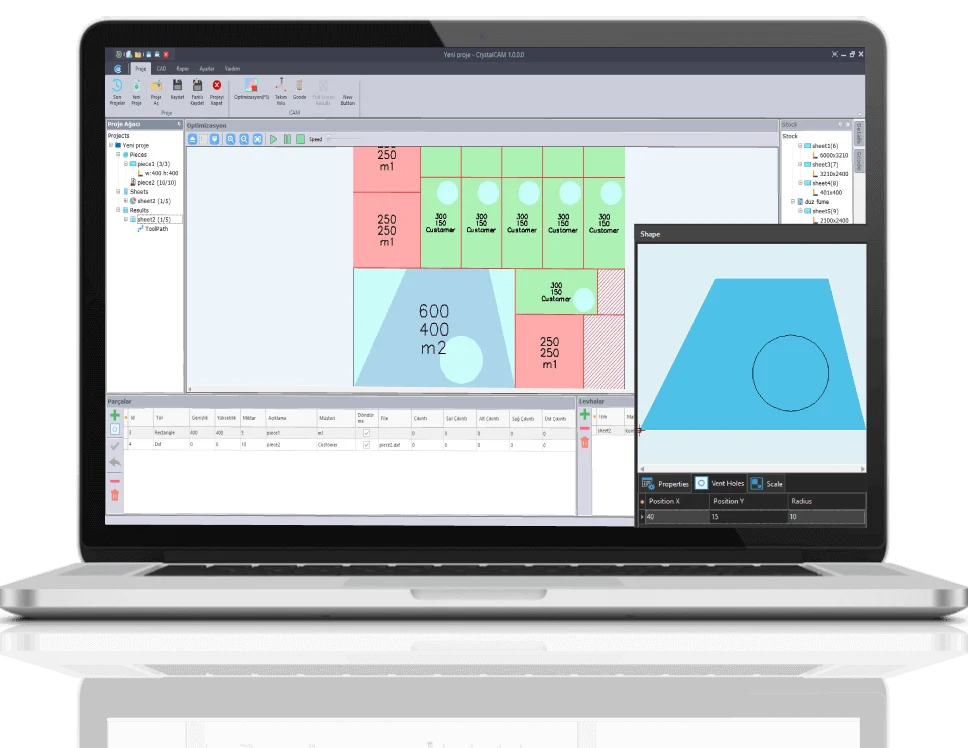This screenshot has width=968, height=748.
Task: Collapse the Results tree node
Action: [x=117, y=210]
